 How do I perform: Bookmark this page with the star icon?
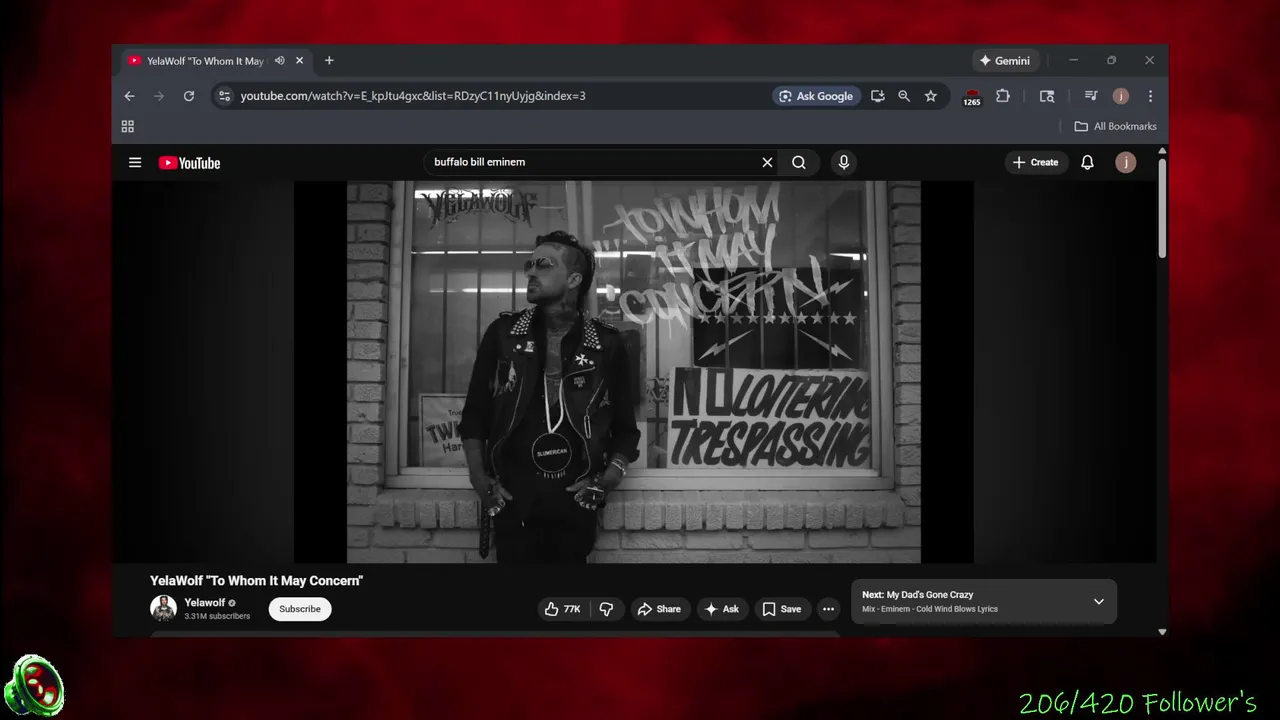(931, 96)
